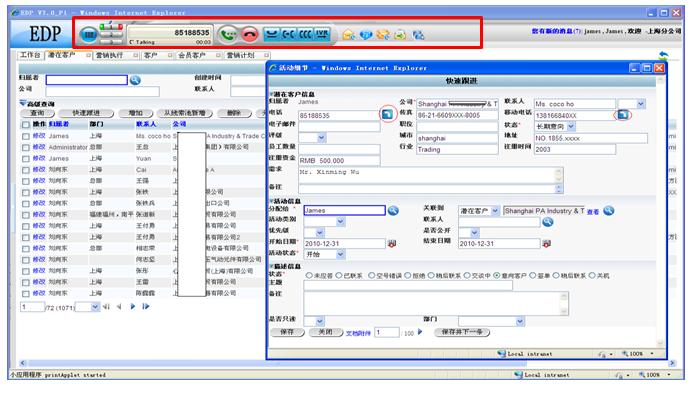
Task: Open the 是否公开 dropdown
Action: pyautogui.click(x=475, y=232)
